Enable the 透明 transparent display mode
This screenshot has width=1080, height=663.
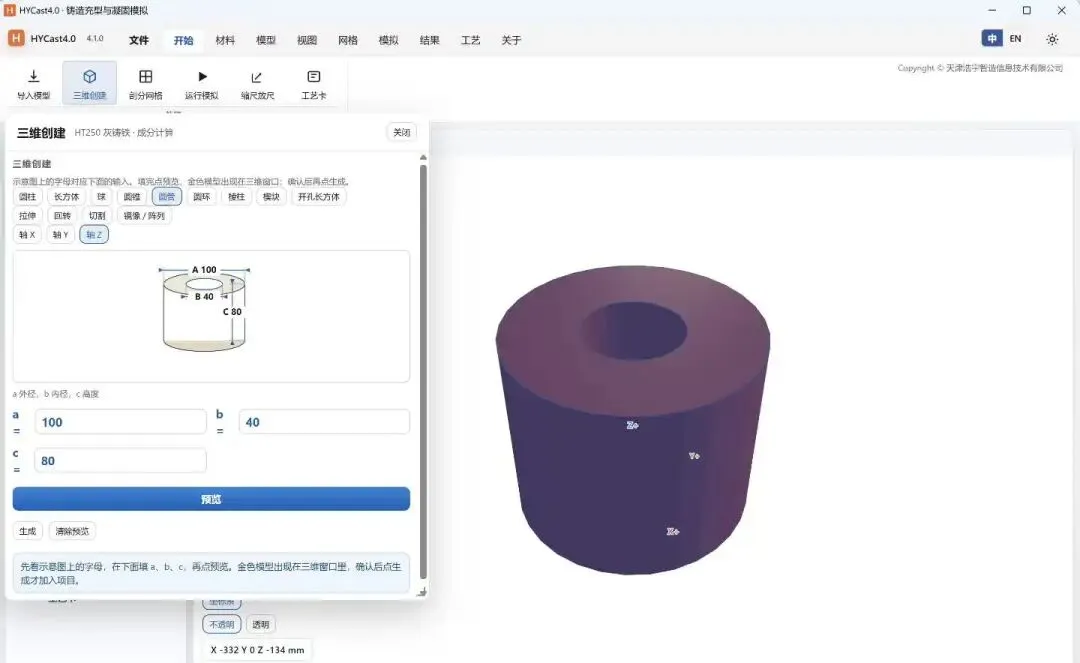tap(260, 624)
